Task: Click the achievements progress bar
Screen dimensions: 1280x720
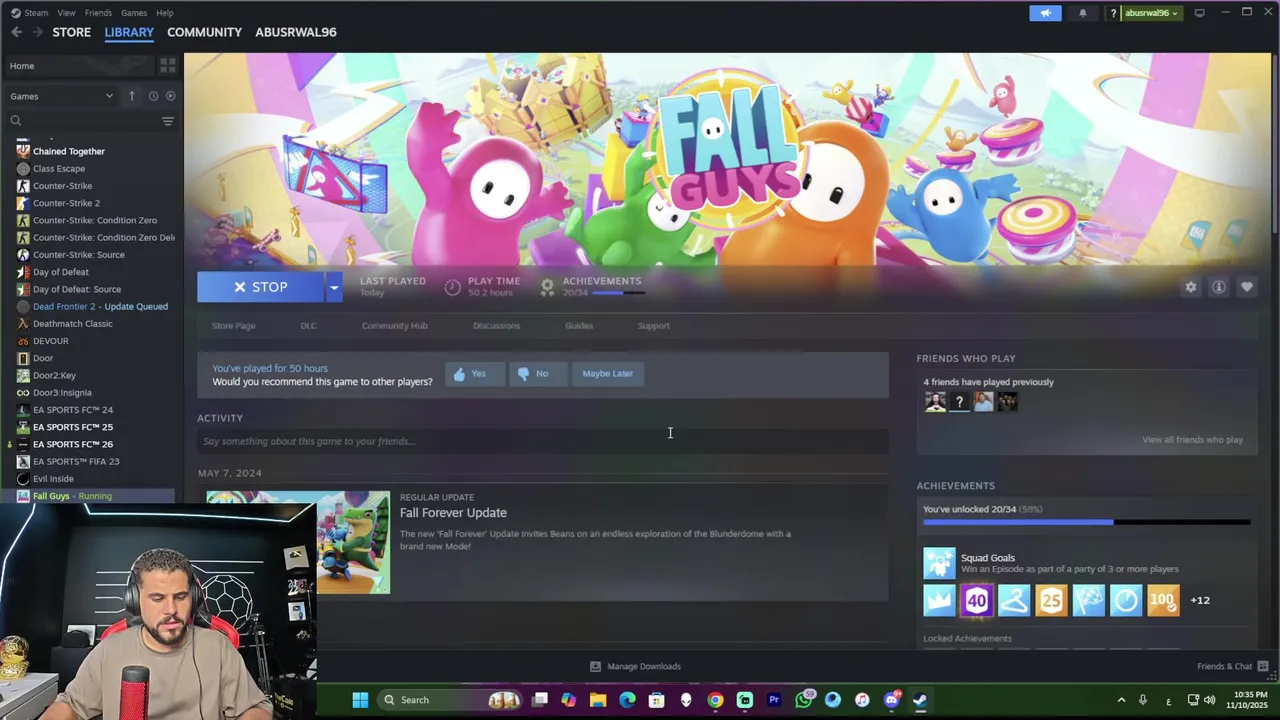Action: (1086, 522)
